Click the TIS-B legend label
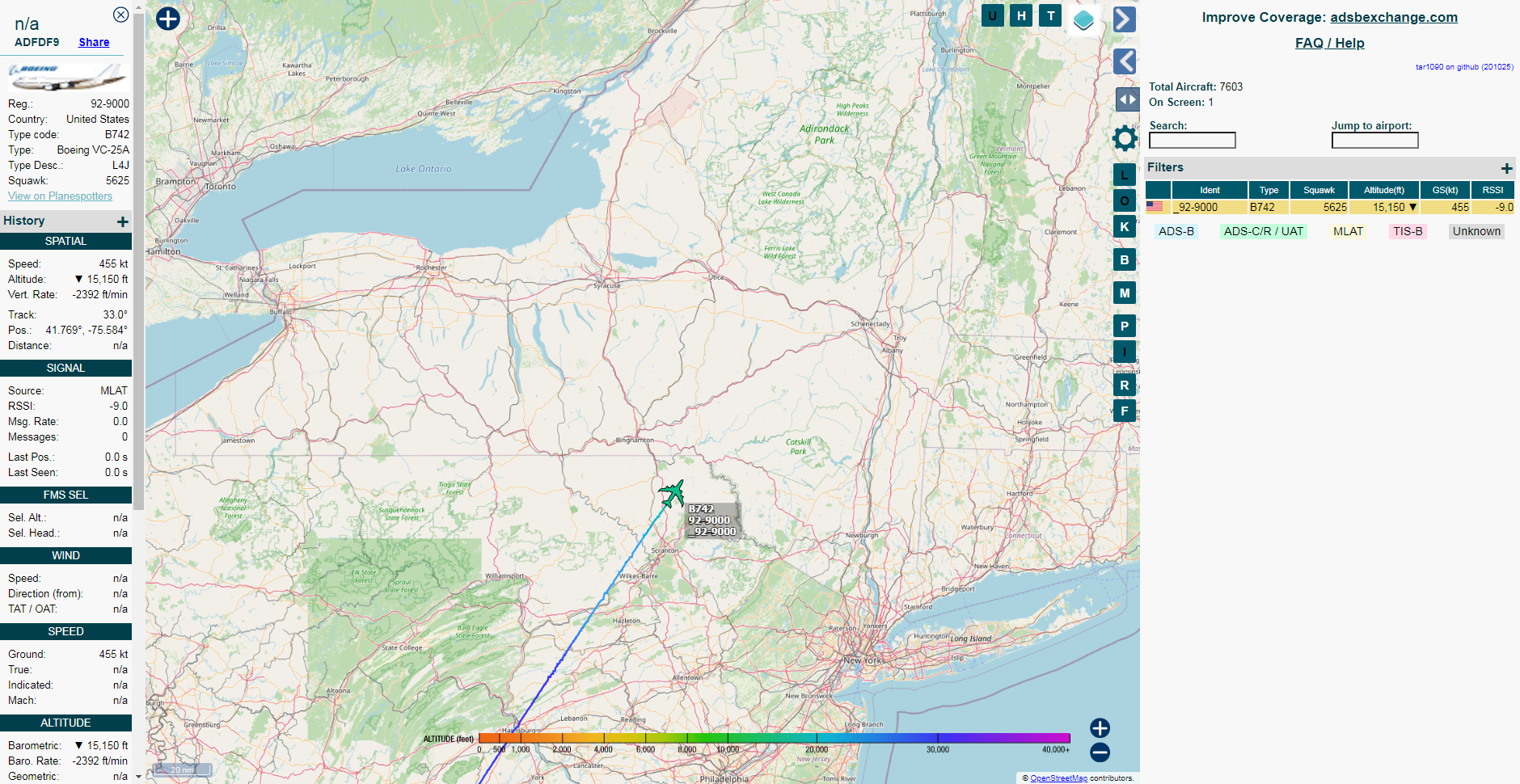This screenshot has width=1520, height=784. (x=1408, y=231)
